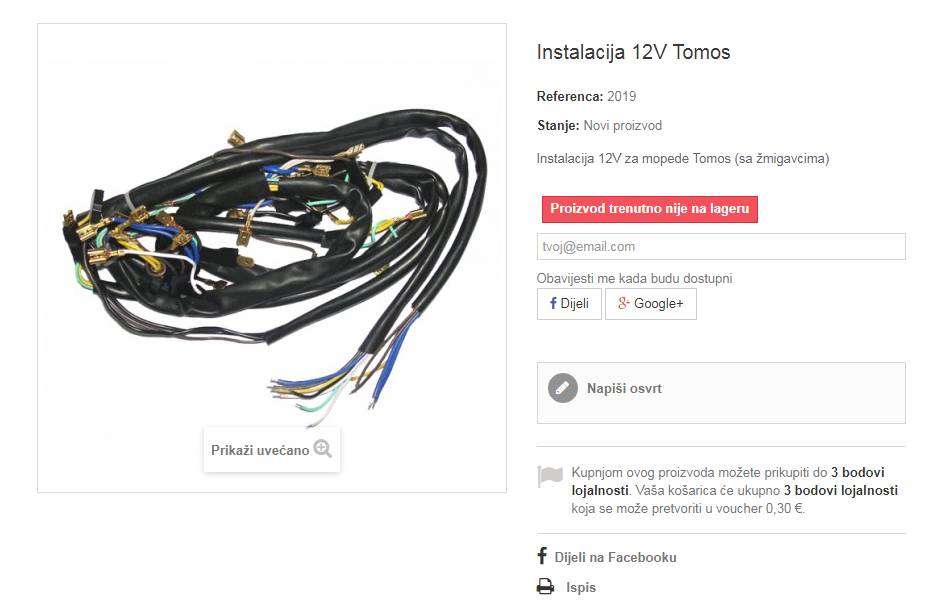Focus the tvoj@email.com input field
This screenshot has width=926, height=614.
coord(720,246)
